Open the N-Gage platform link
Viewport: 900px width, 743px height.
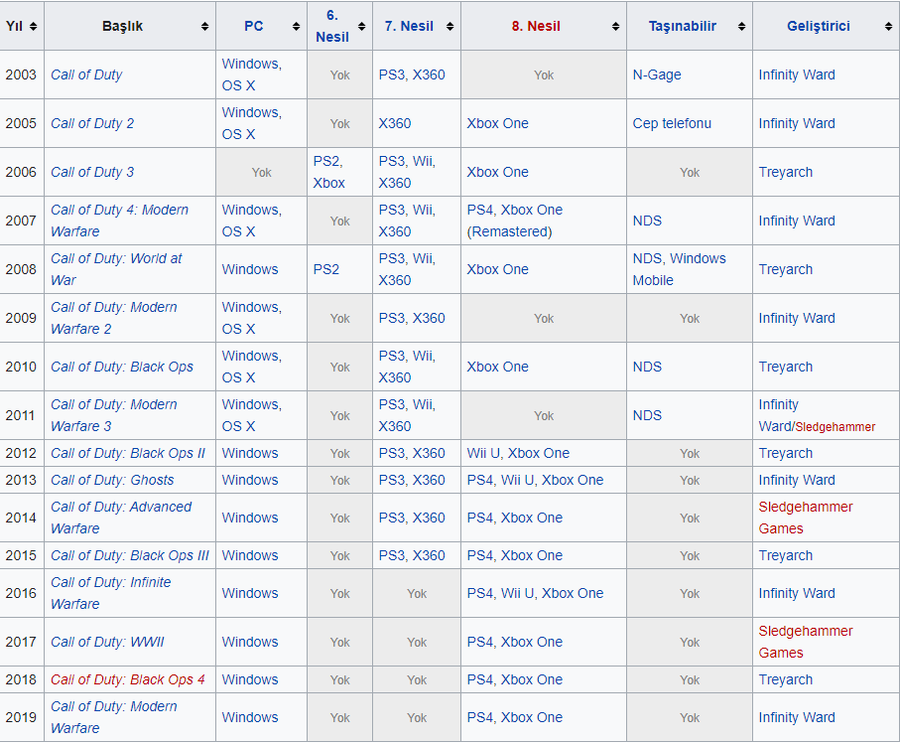point(657,75)
